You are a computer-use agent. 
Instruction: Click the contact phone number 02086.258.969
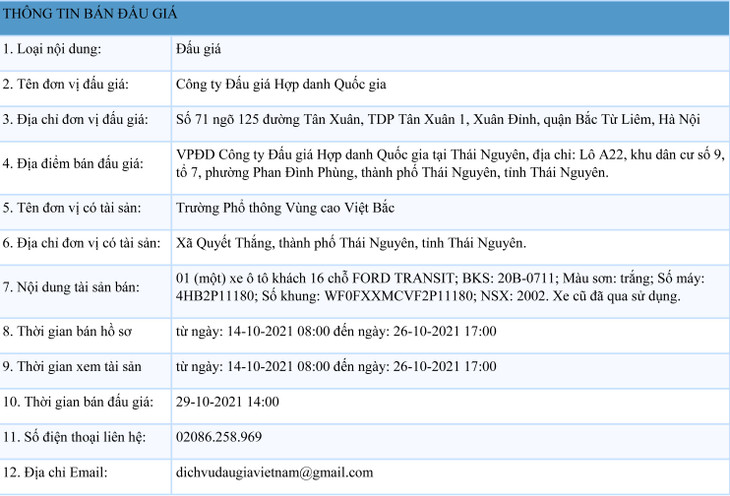(218, 437)
